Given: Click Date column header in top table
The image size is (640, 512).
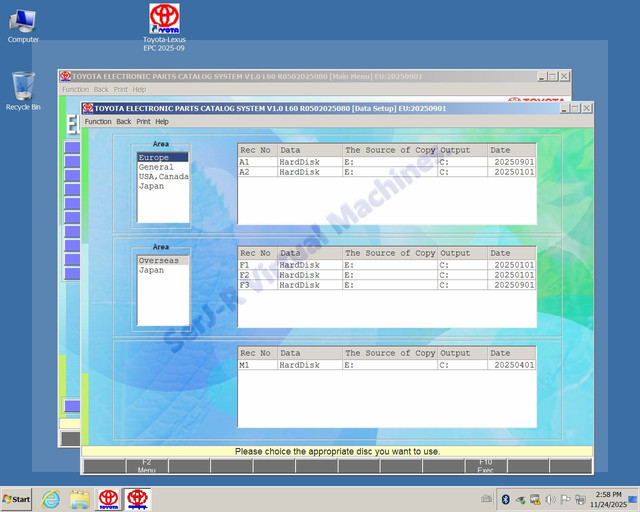Looking at the screenshot, I should click(x=511, y=150).
